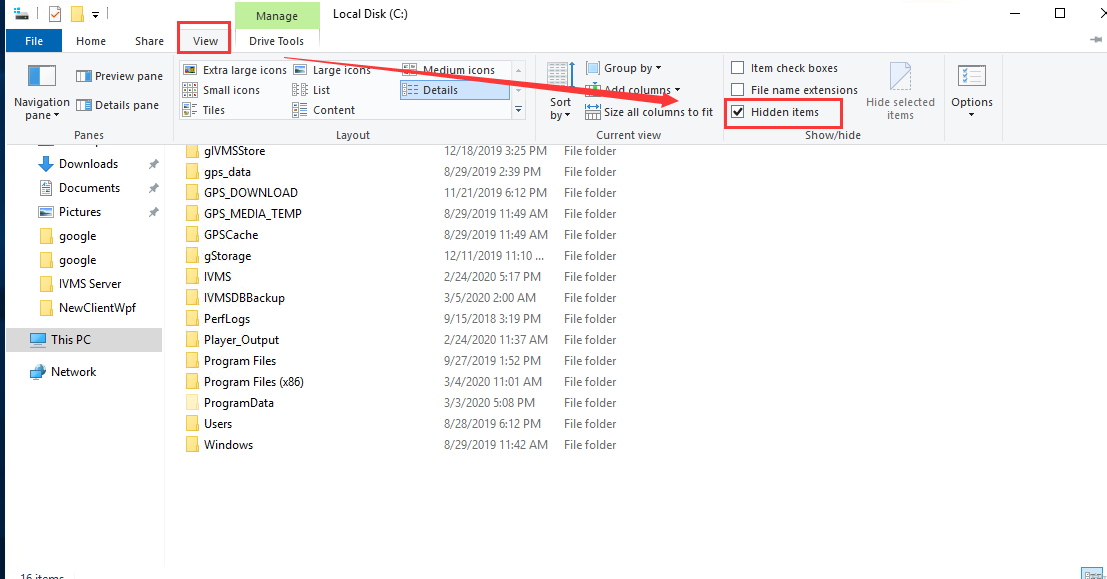
Task: Open the Navigation pane button
Action: click(42, 91)
